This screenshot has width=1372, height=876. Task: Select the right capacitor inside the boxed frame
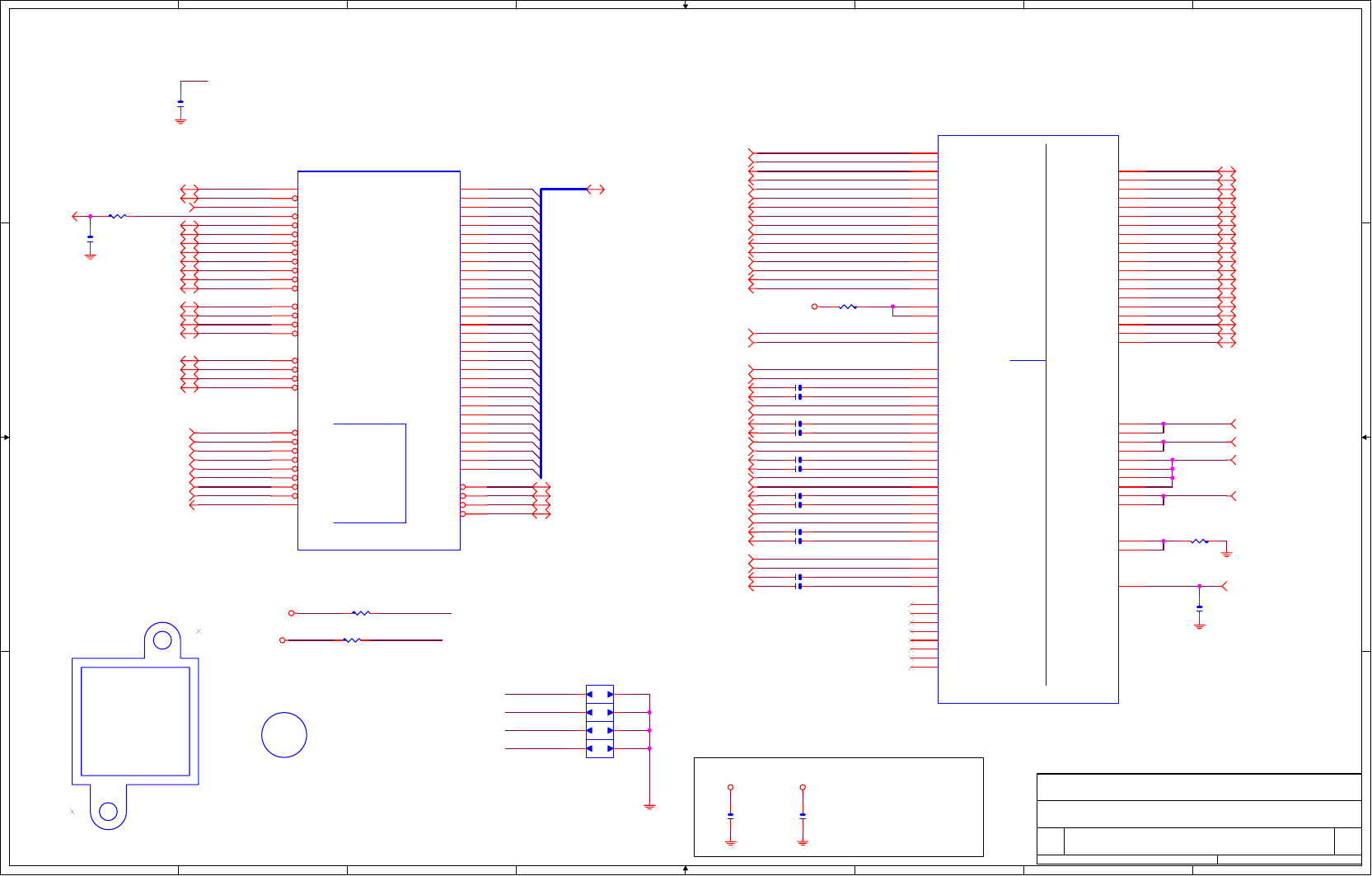pos(803,816)
